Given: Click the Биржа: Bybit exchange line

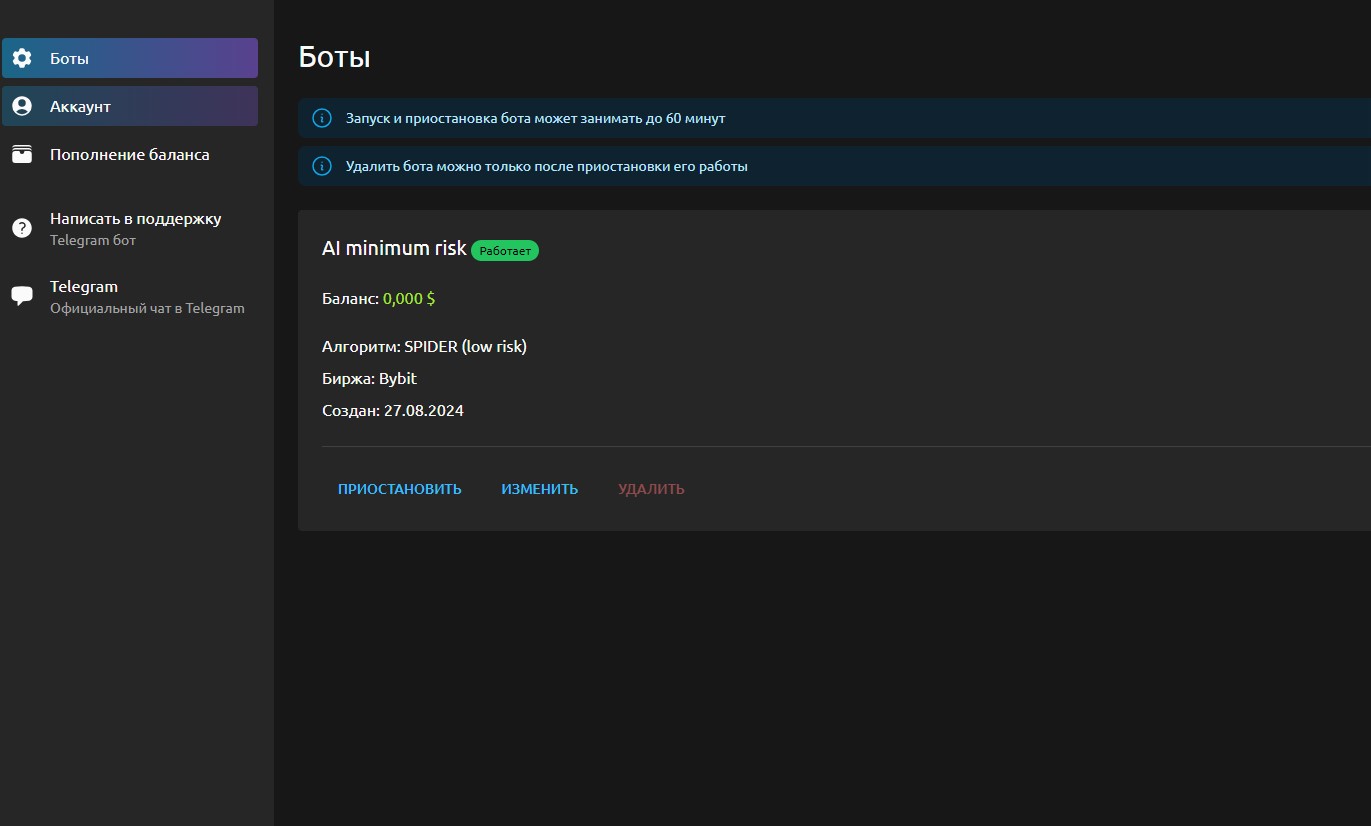Looking at the screenshot, I should (369, 378).
